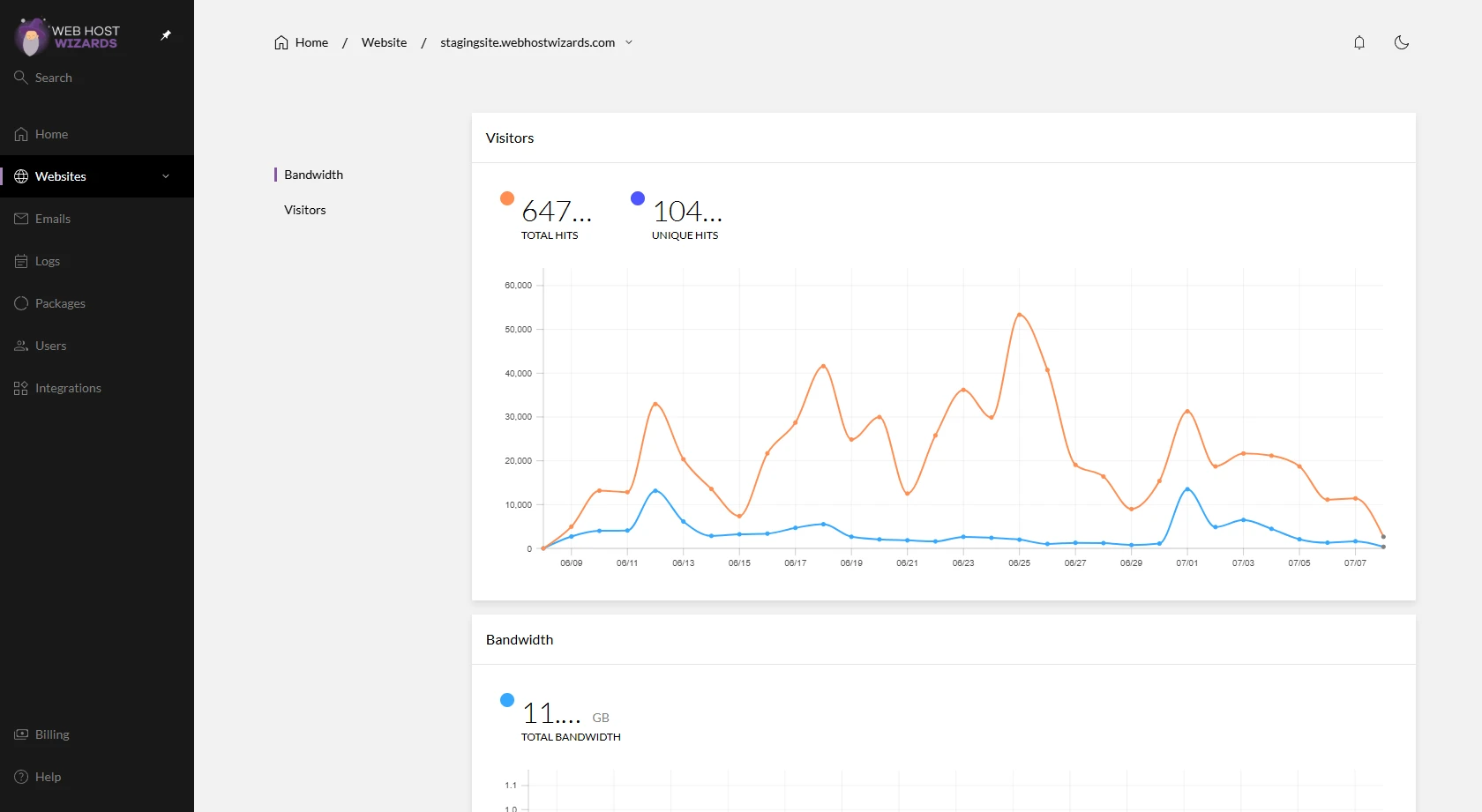Click the TOTAL HITS label

click(x=550, y=235)
